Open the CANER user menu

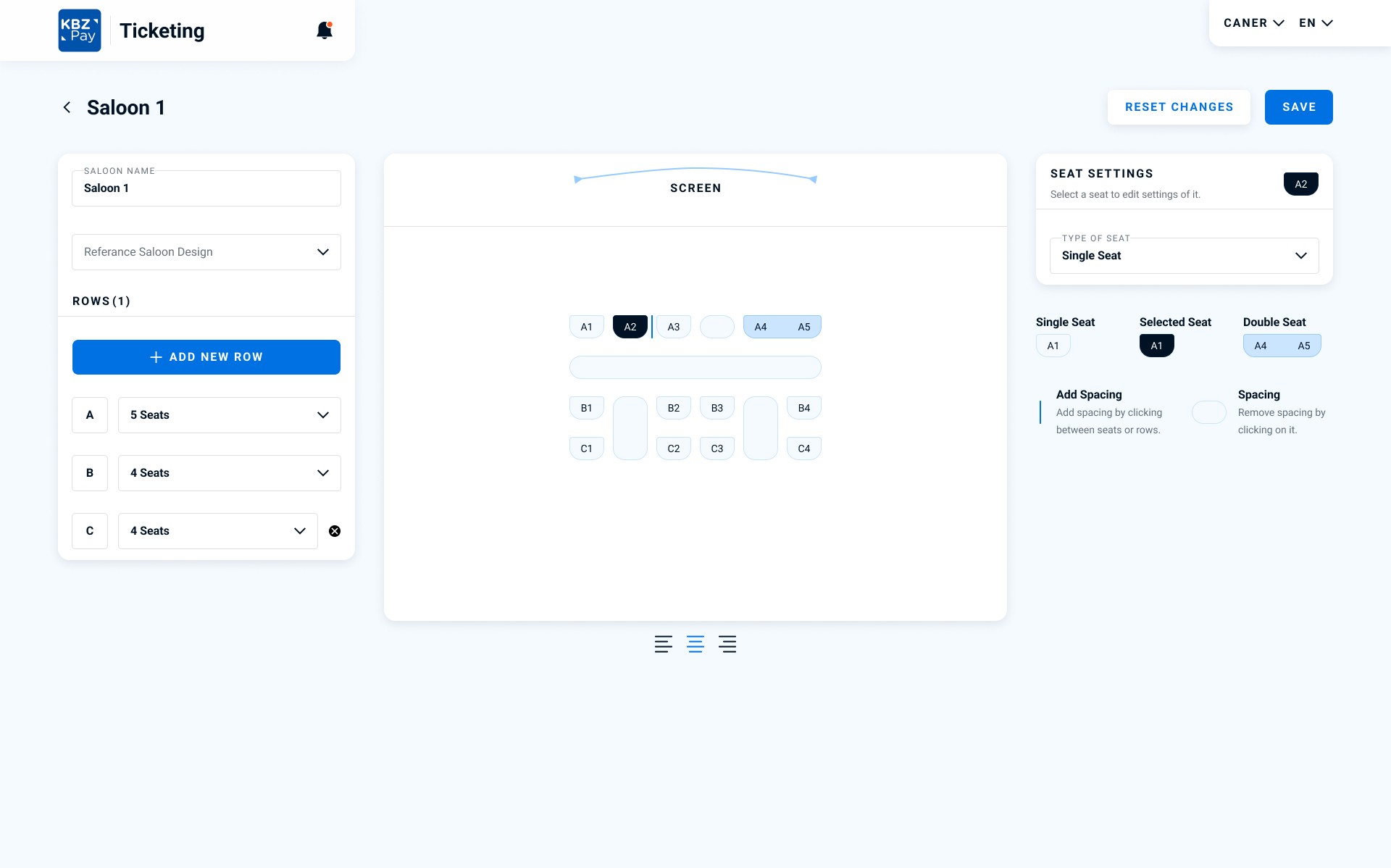[1253, 23]
